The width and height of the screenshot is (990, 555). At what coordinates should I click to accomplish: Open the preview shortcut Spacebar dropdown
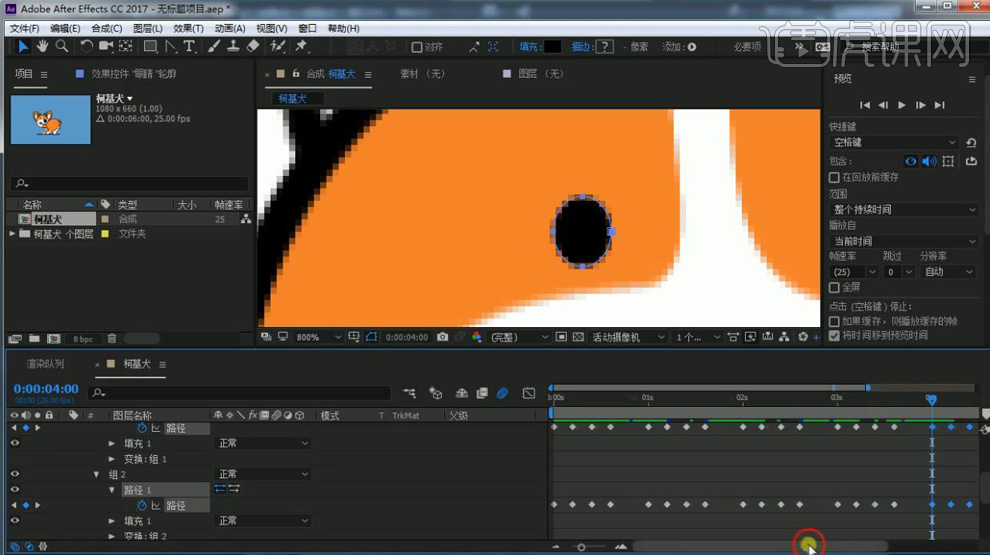[x=895, y=143]
